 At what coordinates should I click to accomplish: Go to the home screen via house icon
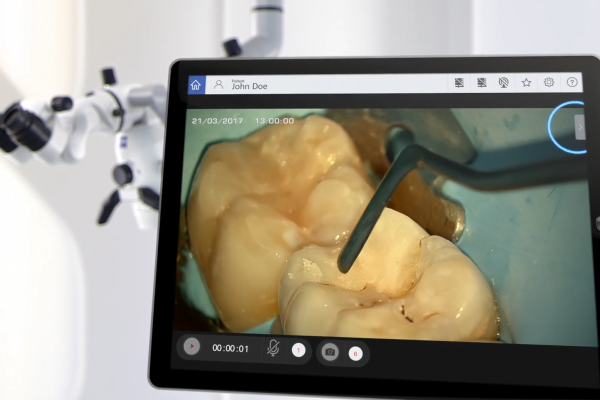pos(196,85)
